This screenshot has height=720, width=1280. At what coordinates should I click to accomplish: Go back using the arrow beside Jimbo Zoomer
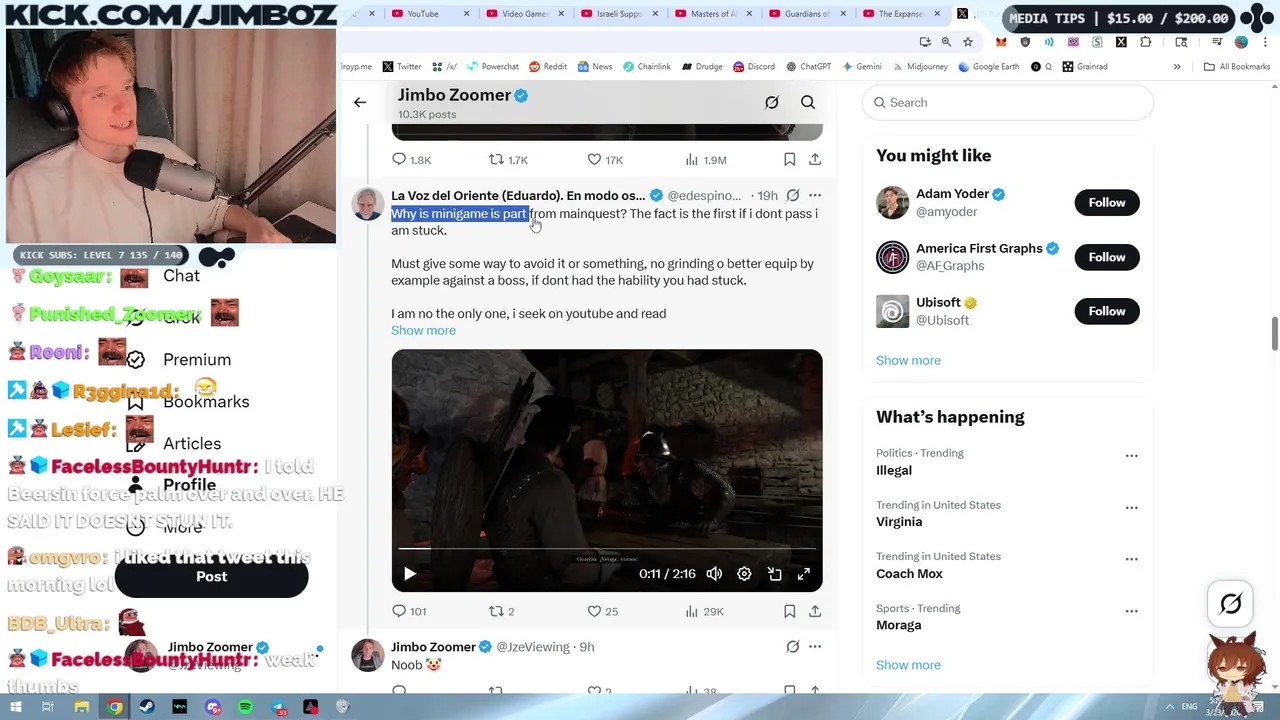tap(360, 102)
